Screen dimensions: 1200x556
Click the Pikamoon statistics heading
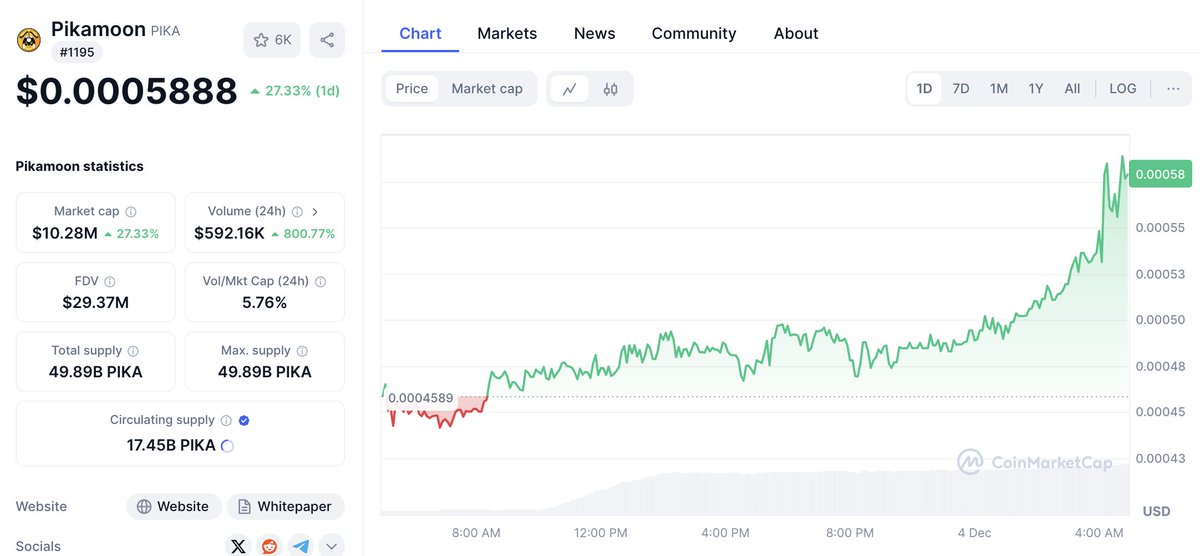(x=80, y=166)
